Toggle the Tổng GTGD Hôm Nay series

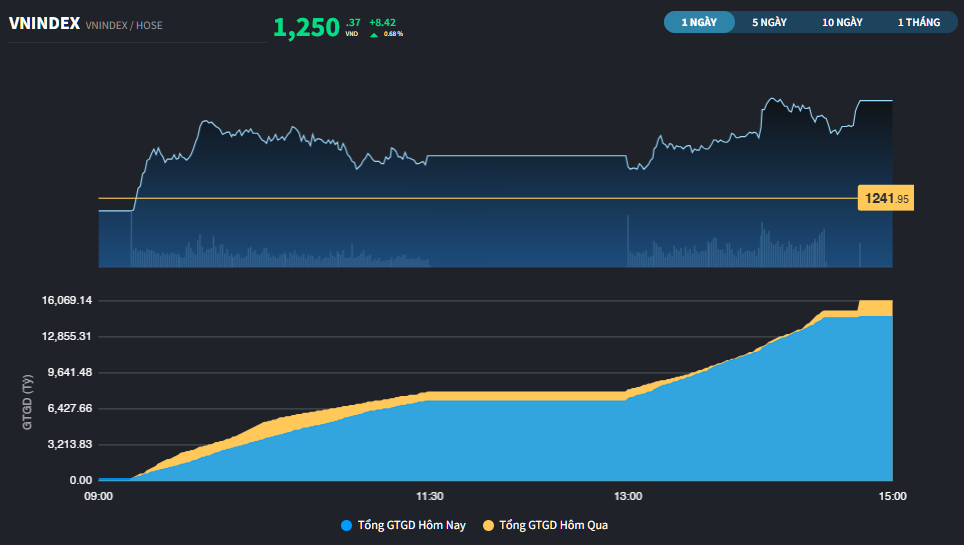[x=411, y=525]
